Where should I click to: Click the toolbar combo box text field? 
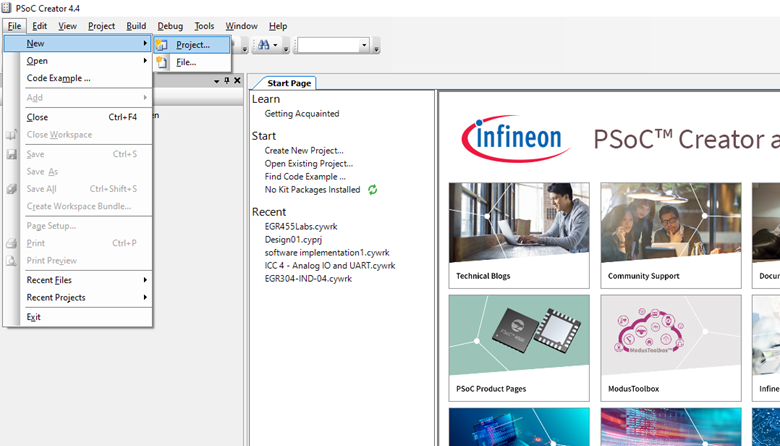pyautogui.click(x=329, y=45)
